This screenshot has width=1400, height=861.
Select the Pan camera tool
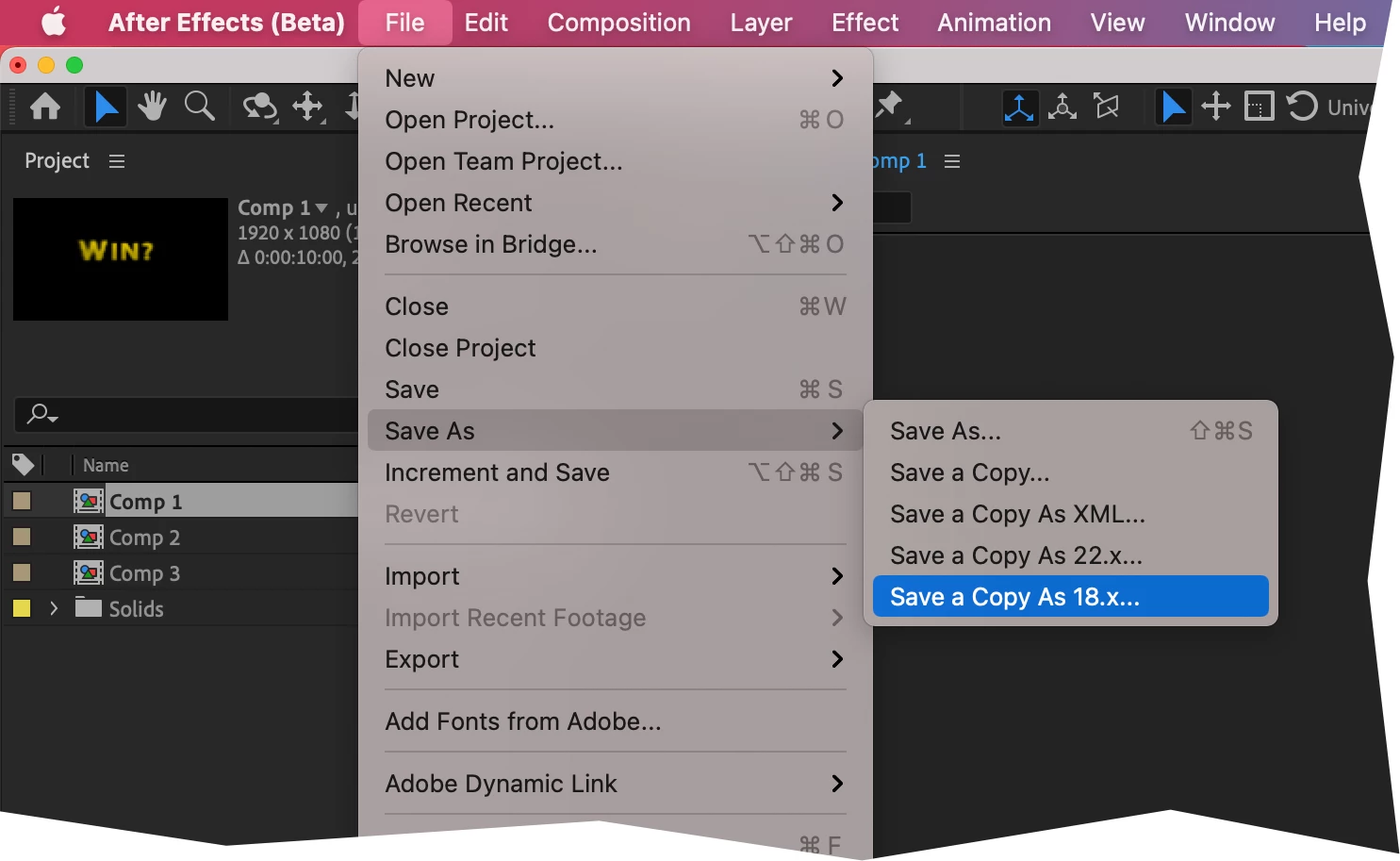tap(308, 107)
